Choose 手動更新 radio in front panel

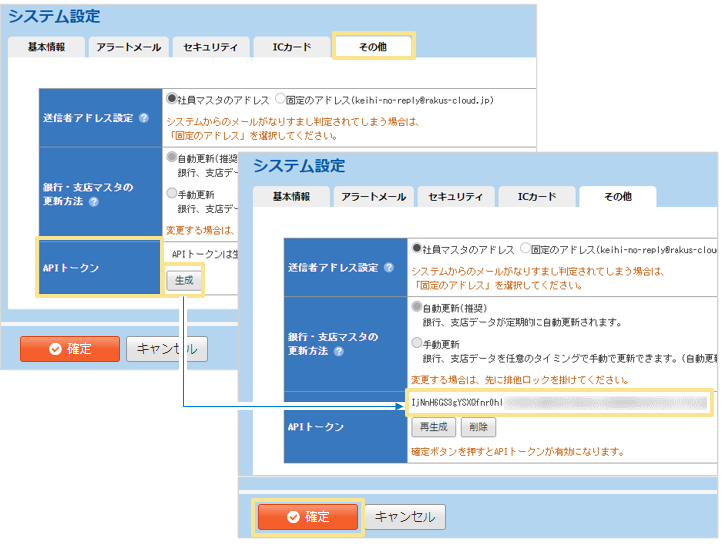(x=417, y=342)
